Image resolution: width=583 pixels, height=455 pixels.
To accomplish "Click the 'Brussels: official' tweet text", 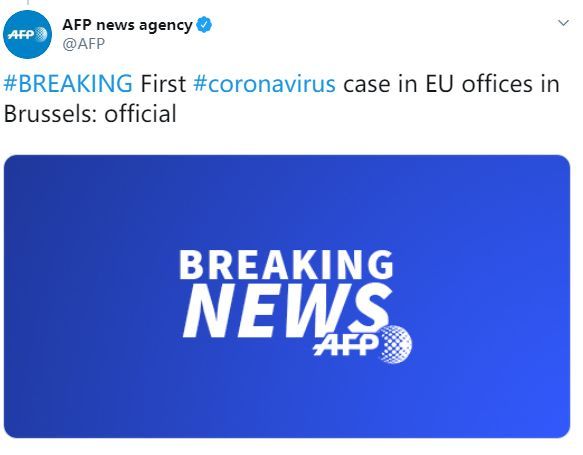I will click(90, 113).
